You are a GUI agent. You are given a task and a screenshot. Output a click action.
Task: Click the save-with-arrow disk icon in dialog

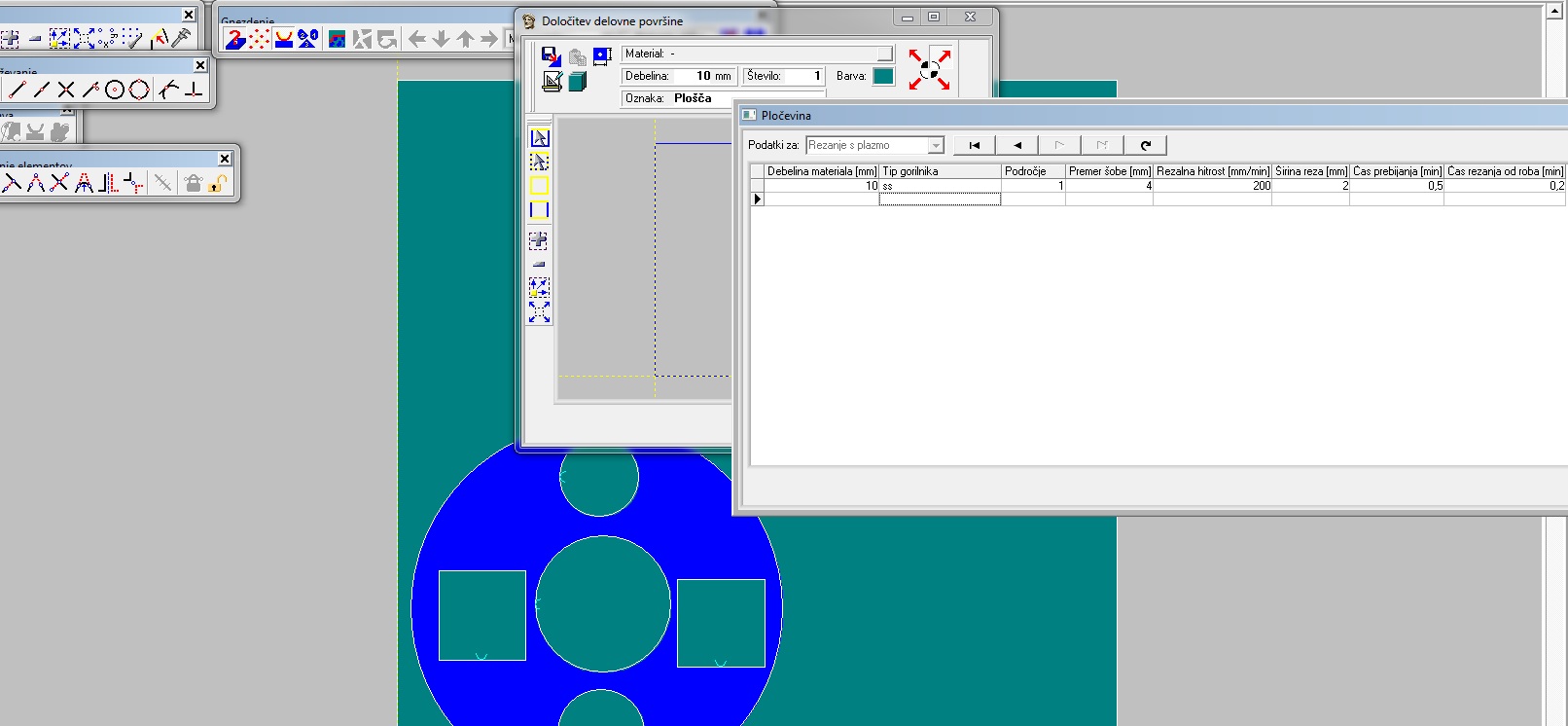point(551,56)
